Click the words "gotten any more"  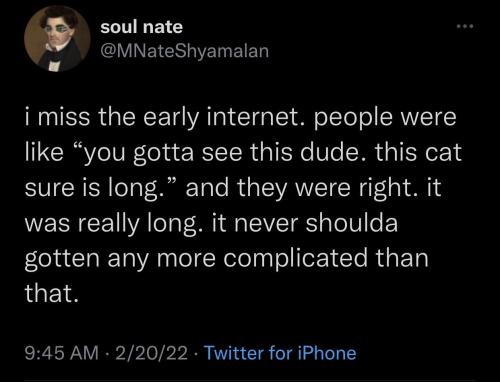pyautogui.click(x=120, y=260)
